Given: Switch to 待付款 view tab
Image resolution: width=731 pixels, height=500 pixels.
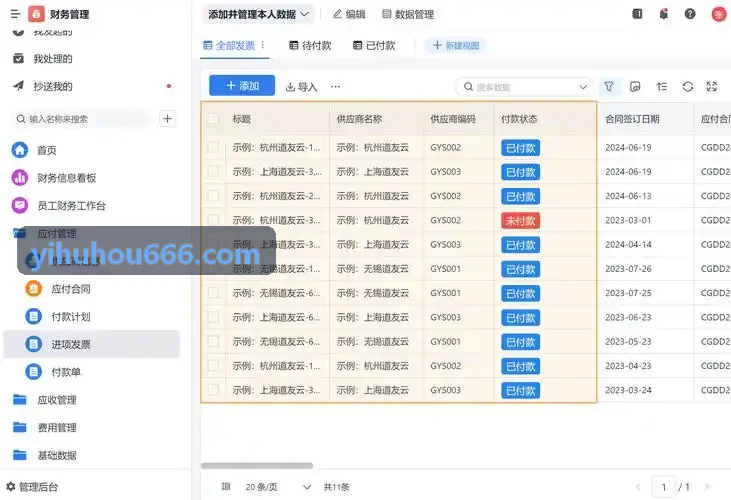Looking at the screenshot, I should [310, 46].
